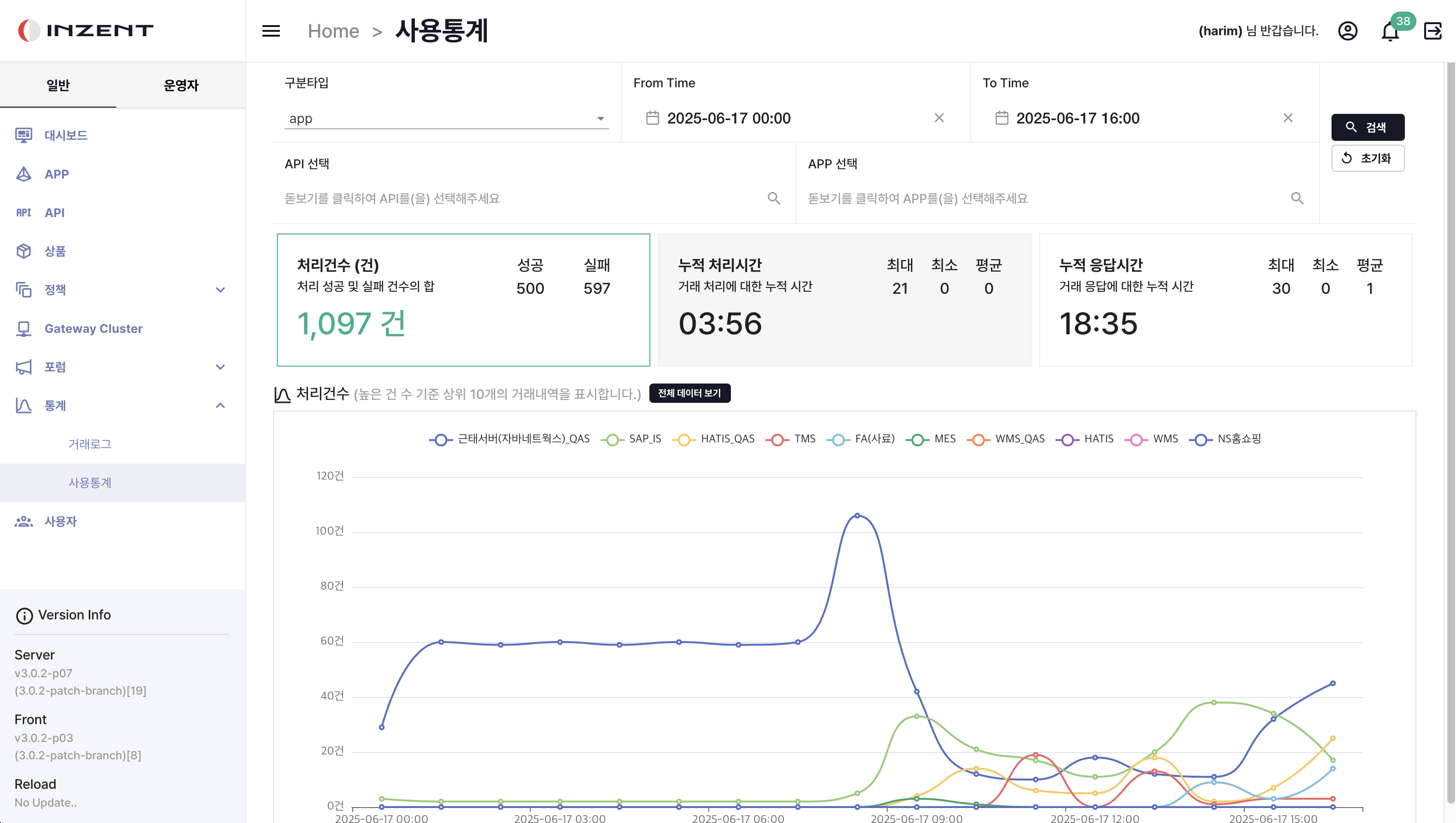Expand the 포럼 submenu chevron
Viewport: 1456px width, 823px height.
[x=220, y=367]
